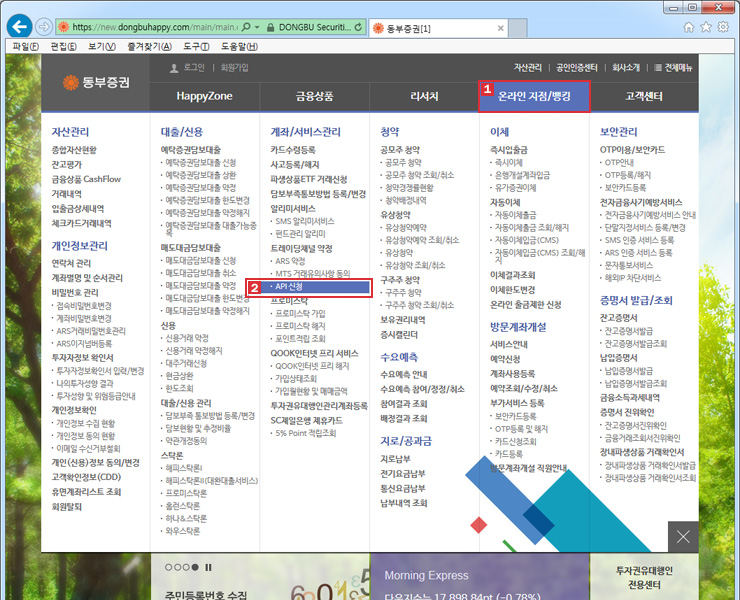
Task: Open 투자권유대행인 전용센터 banner
Action: tap(644, 578)
